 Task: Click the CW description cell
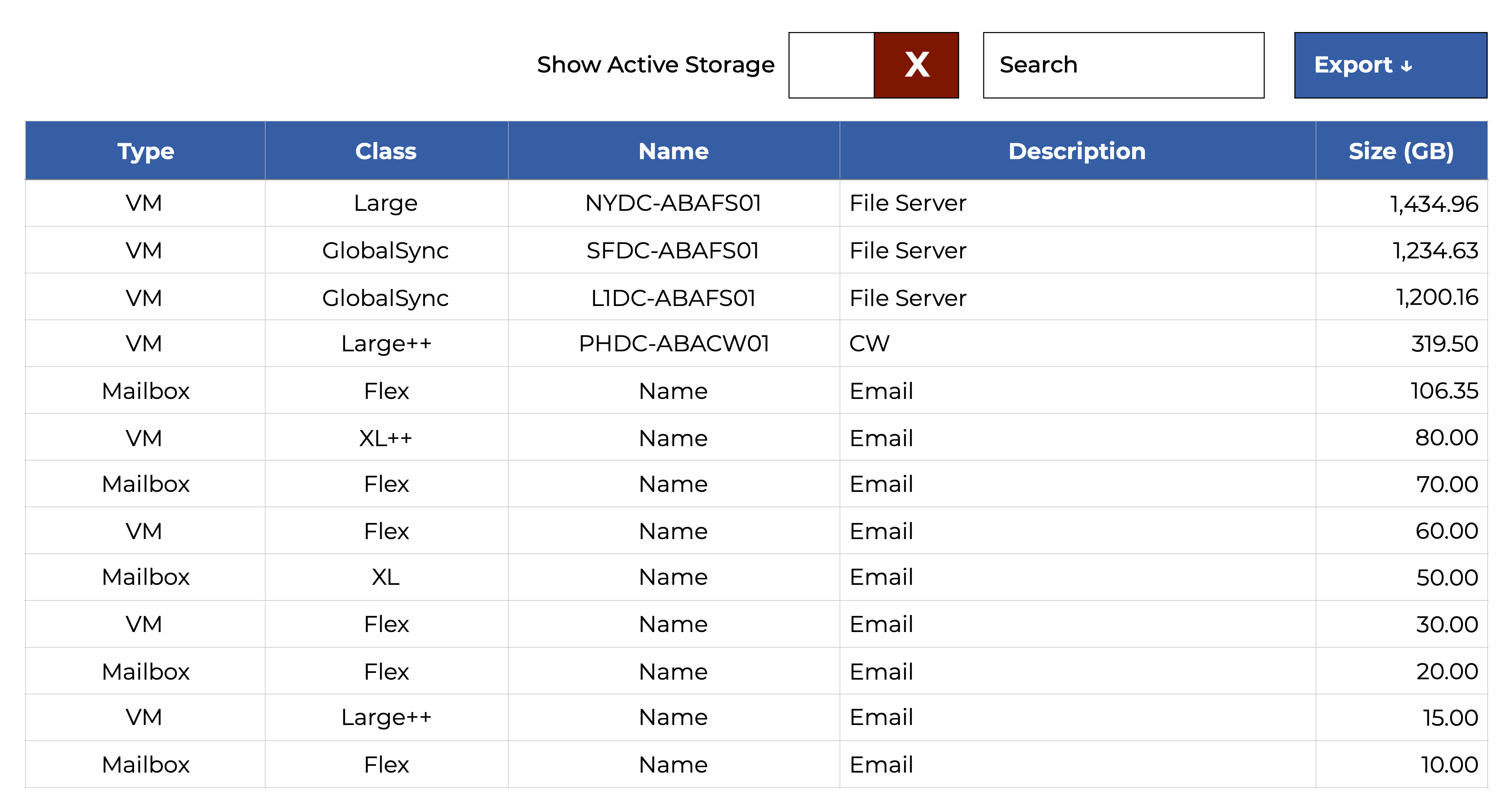pos(869,344)
